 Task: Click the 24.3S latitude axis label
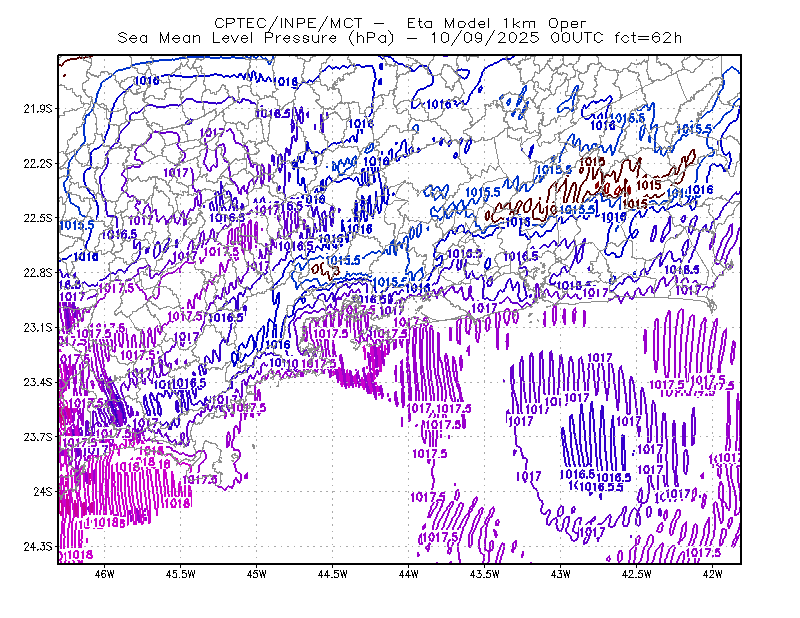coord(38,547)
